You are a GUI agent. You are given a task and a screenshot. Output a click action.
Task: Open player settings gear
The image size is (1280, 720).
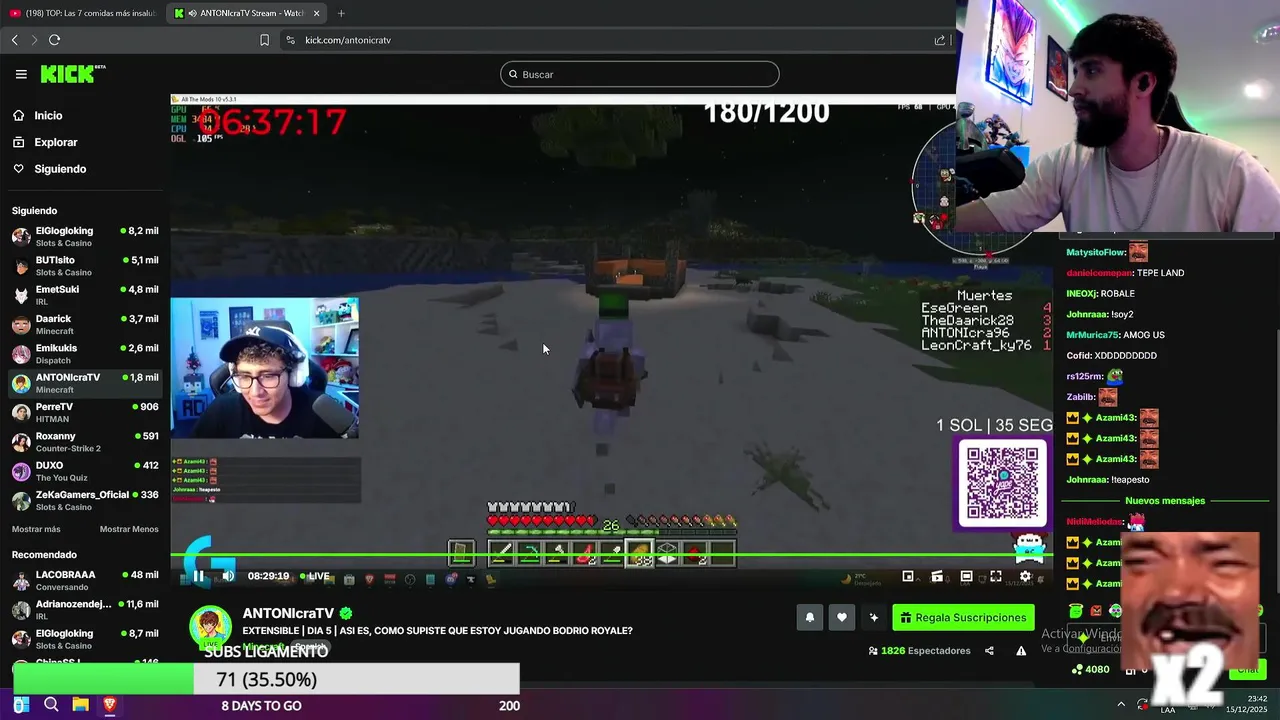(1025, 576)
